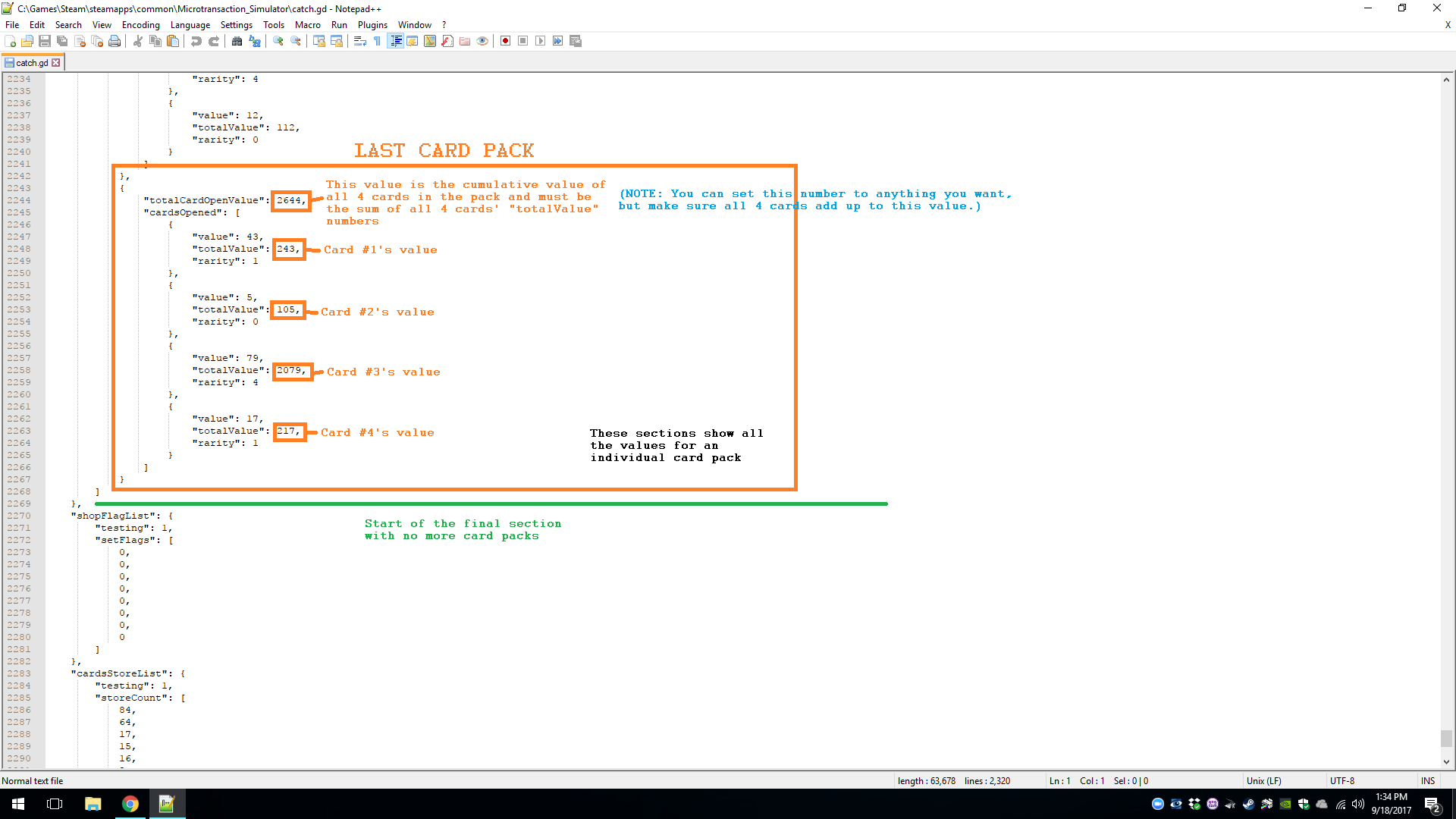Close the catch.gd tab with red X
The height and width of the screenshot is (819, 1456).
(x=56, y=63)
